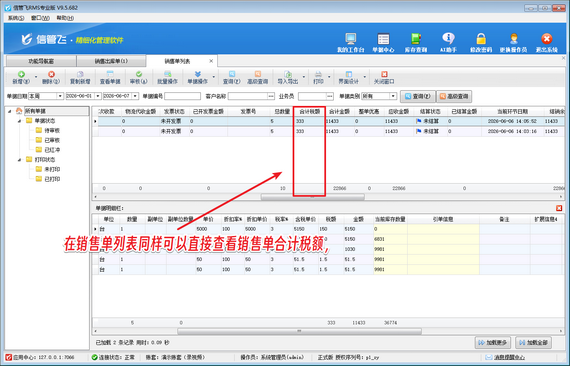Select the 销售单列表 tab
This screenshot has width=570, height=366.
(x=177, y=61)
